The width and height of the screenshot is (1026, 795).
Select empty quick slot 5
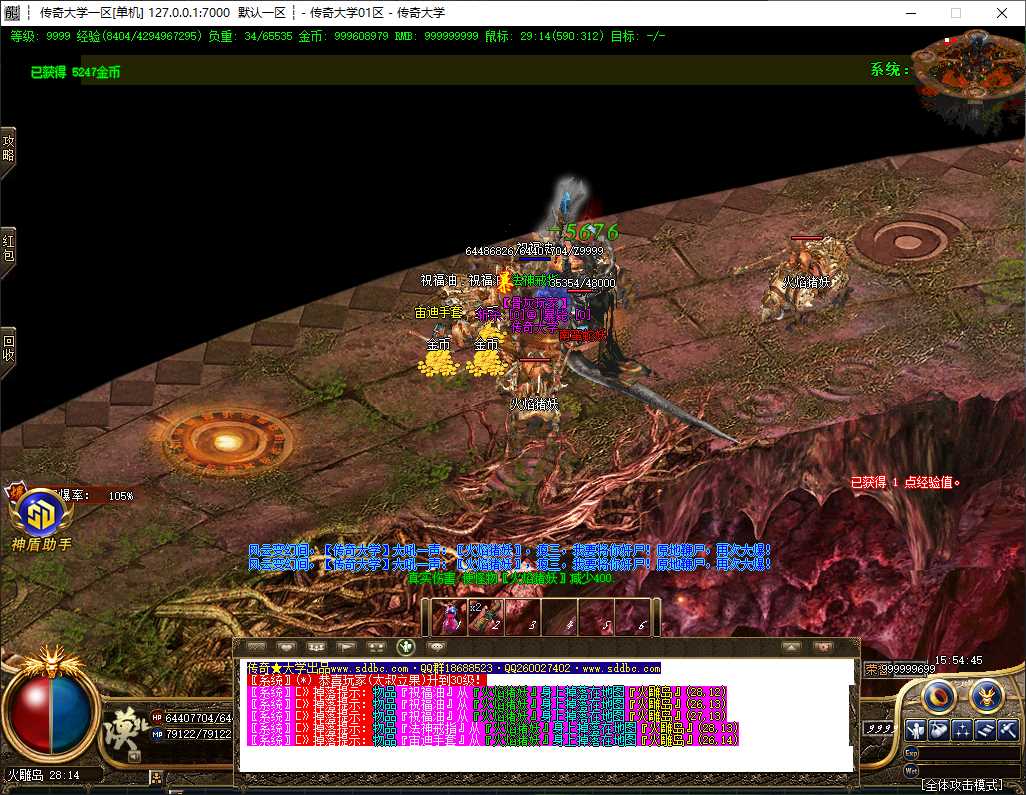[595, 617]
